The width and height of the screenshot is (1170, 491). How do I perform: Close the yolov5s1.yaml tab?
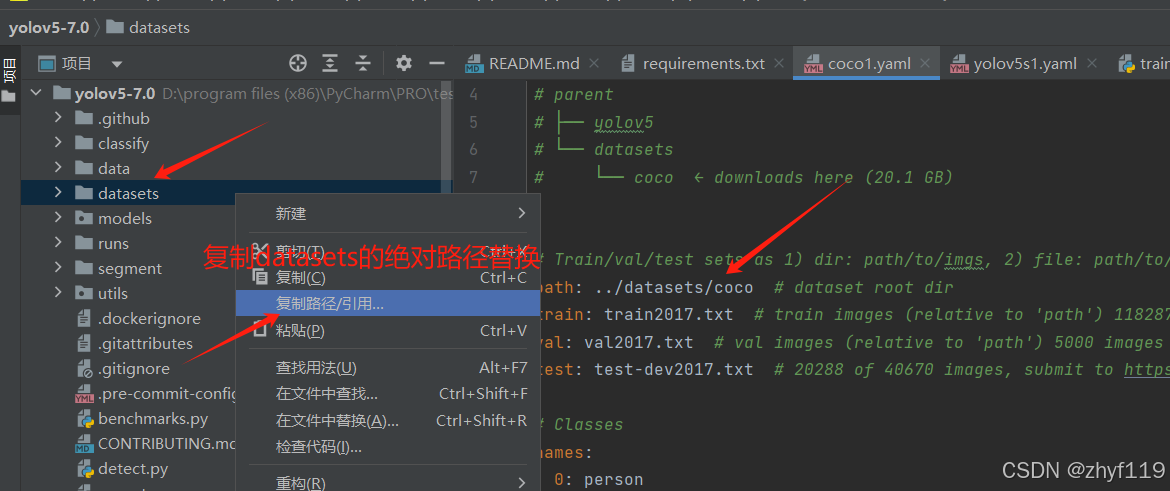pos(1091,63)
